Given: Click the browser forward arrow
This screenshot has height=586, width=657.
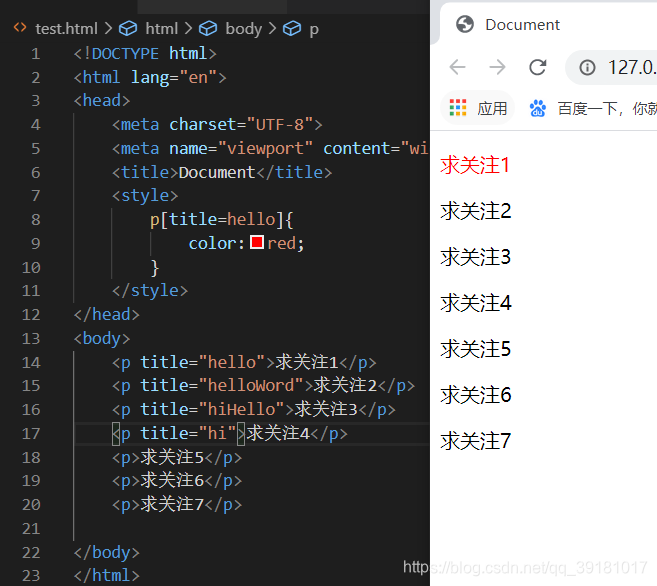Looking at the screenshot, I should click(497, 67).
